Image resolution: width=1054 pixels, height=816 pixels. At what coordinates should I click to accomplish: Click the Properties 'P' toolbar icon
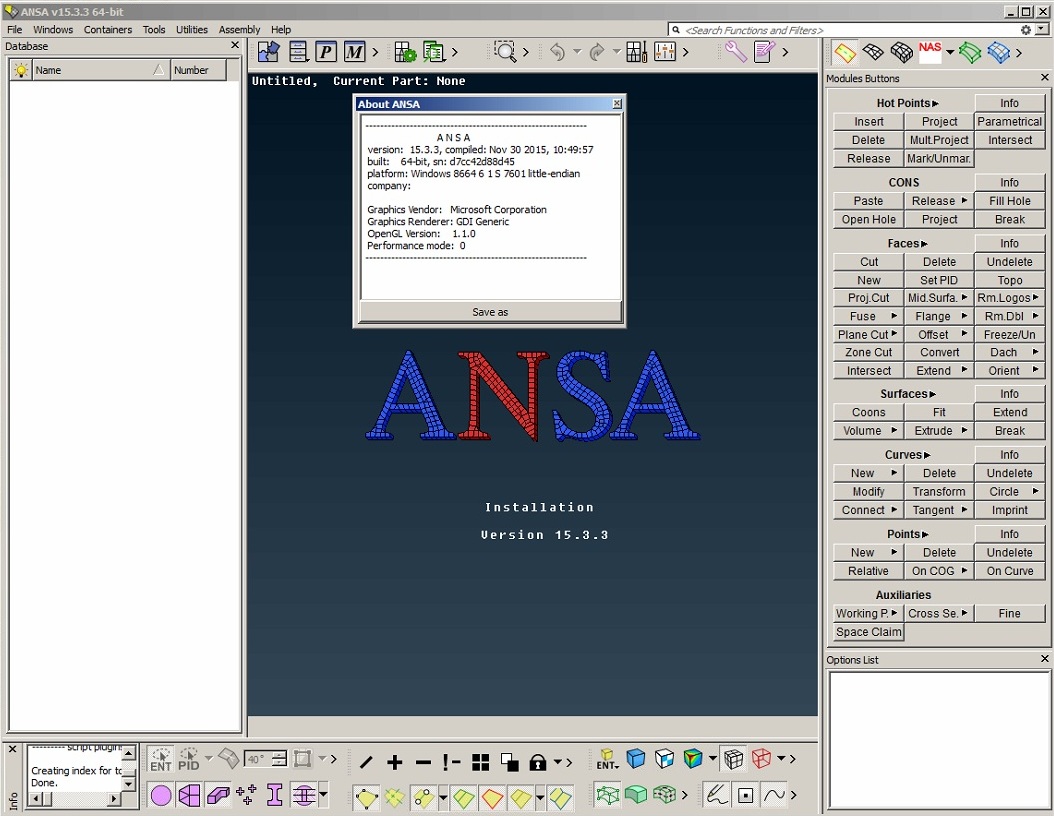(326, 52)
